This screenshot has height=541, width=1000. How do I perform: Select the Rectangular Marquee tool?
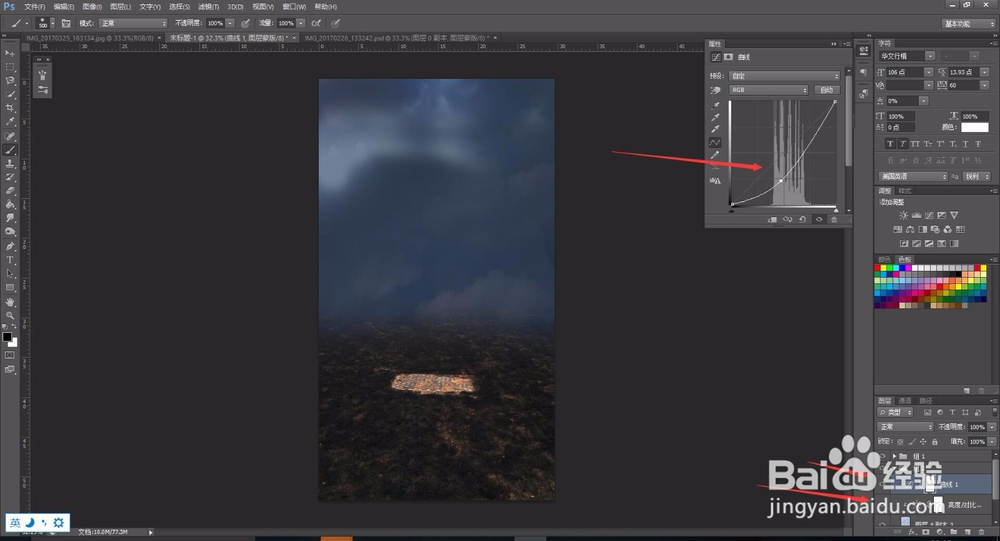point(10,67)
